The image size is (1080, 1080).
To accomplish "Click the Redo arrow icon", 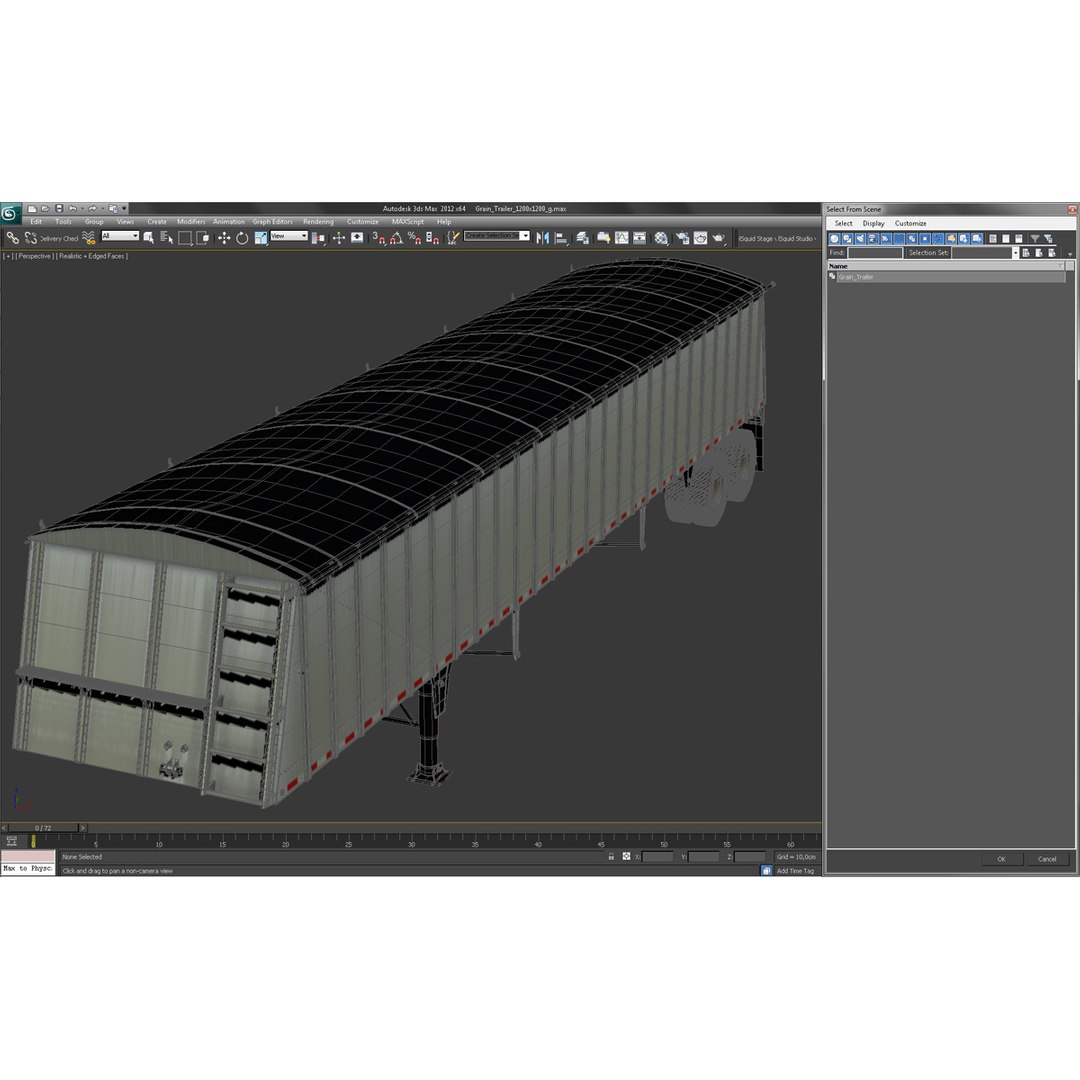I will click(92, 209).
